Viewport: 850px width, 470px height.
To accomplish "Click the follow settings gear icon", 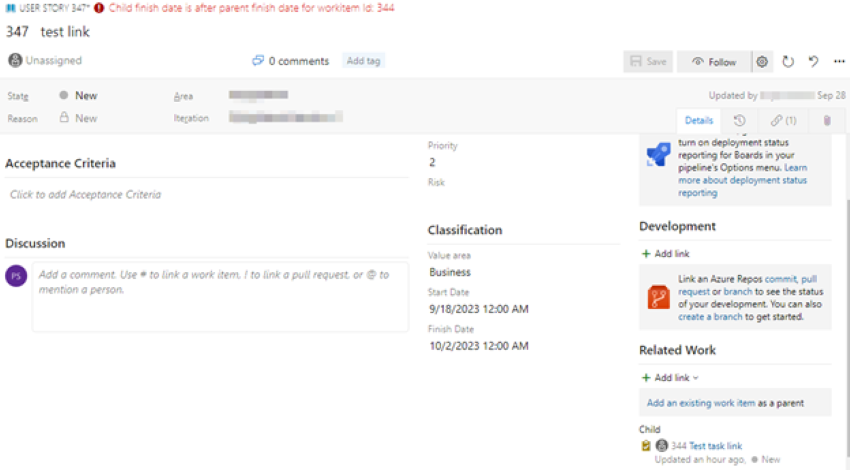I will click(x=762, y=62).
